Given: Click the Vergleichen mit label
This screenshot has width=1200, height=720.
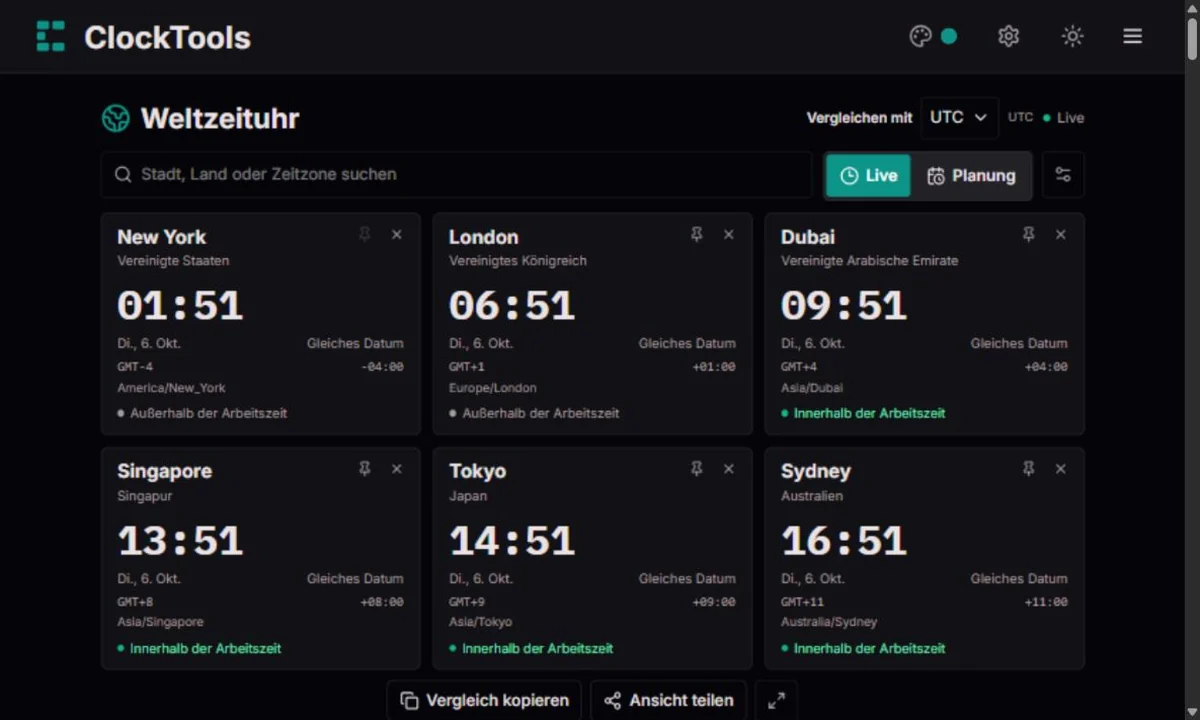Looking at the screenshot, I should pos(860,118).
